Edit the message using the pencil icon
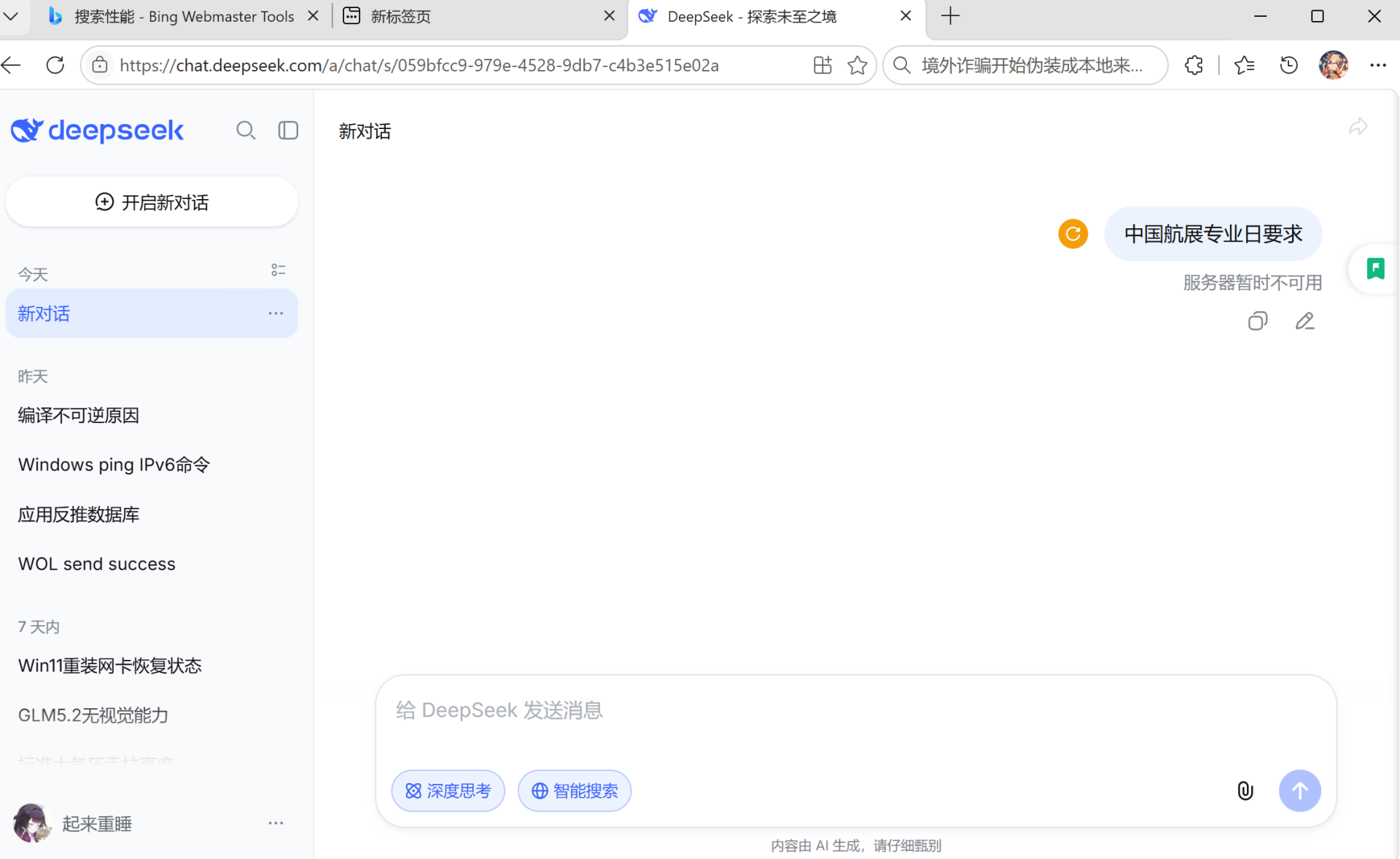Screen dimensions: 1400x859 (1304, 321)
